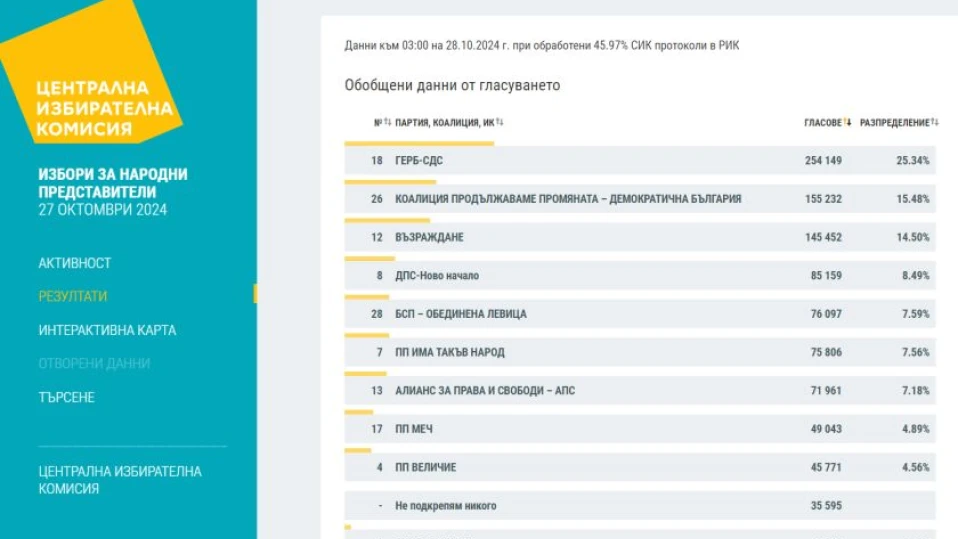Viewport: 958px width, 539px height.
Task: Select КОАЛИЦИЯ ПРОДЪЛЖАВАМЕ ПРОМЯНАТА – ДЕМОКРАТИЧНА БЪЛГАРИЯ row
Action: pyautogui.click(x=640, y=199)
